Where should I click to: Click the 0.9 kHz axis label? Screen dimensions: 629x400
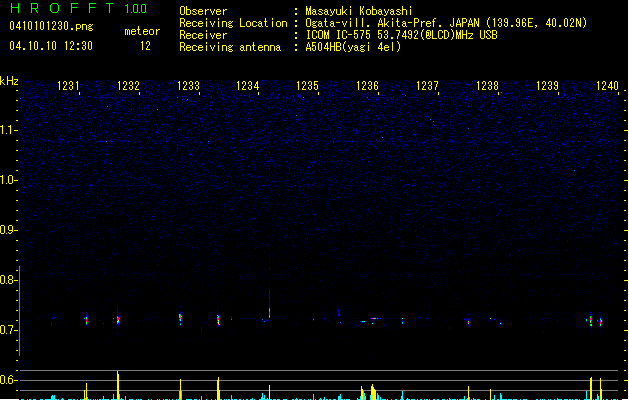(x=9, y=230)
